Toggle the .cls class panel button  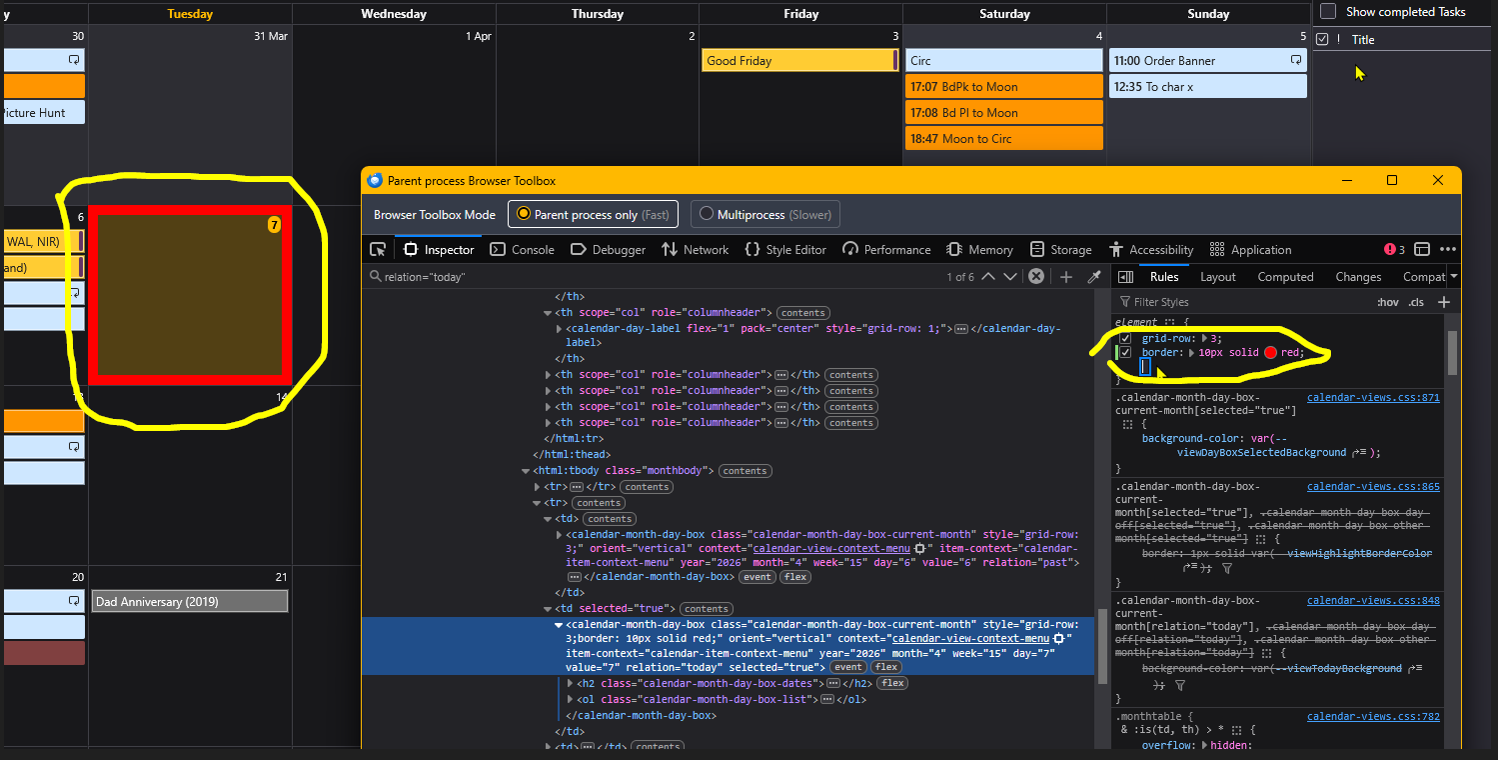coord(1415,302)
